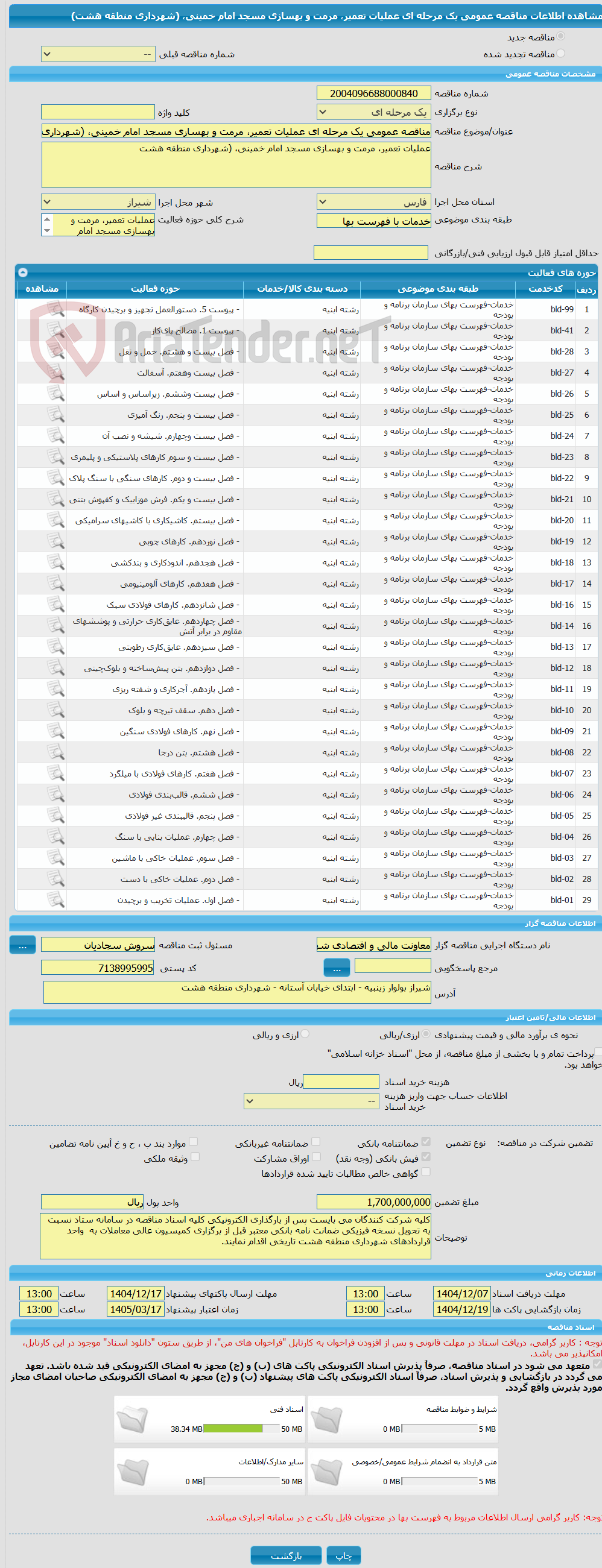Image resolution: width=602 pixels, height=1568 pixels.
Task: Check the ضمانتنامه غیربانکی checkbox
Action: tap(315, 1141)
